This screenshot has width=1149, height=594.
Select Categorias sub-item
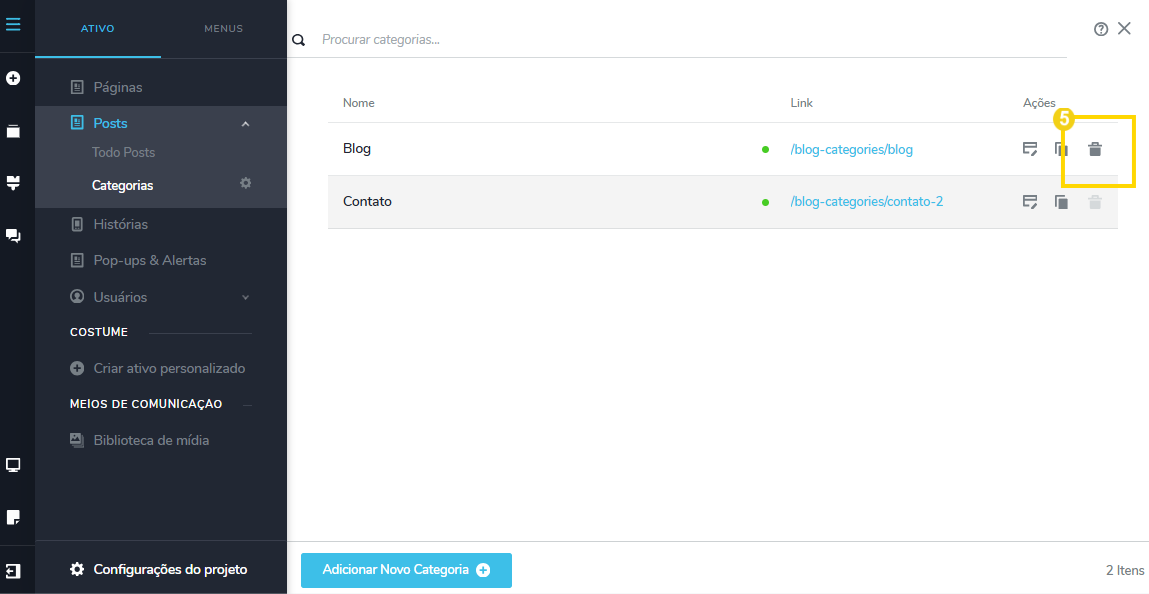point(122,185)
